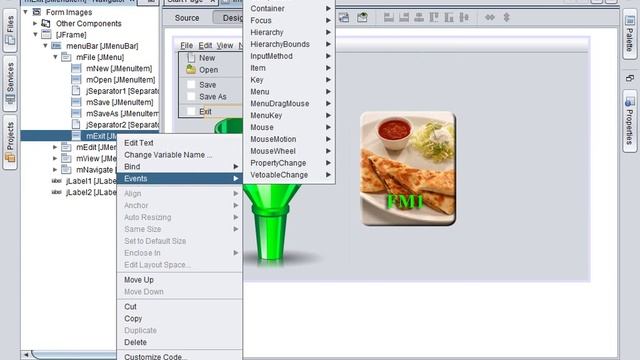The height and width of the screenshot is (360, 640).
Task: Choose Edit Text from context menu
Action: [x=180, y=143]
